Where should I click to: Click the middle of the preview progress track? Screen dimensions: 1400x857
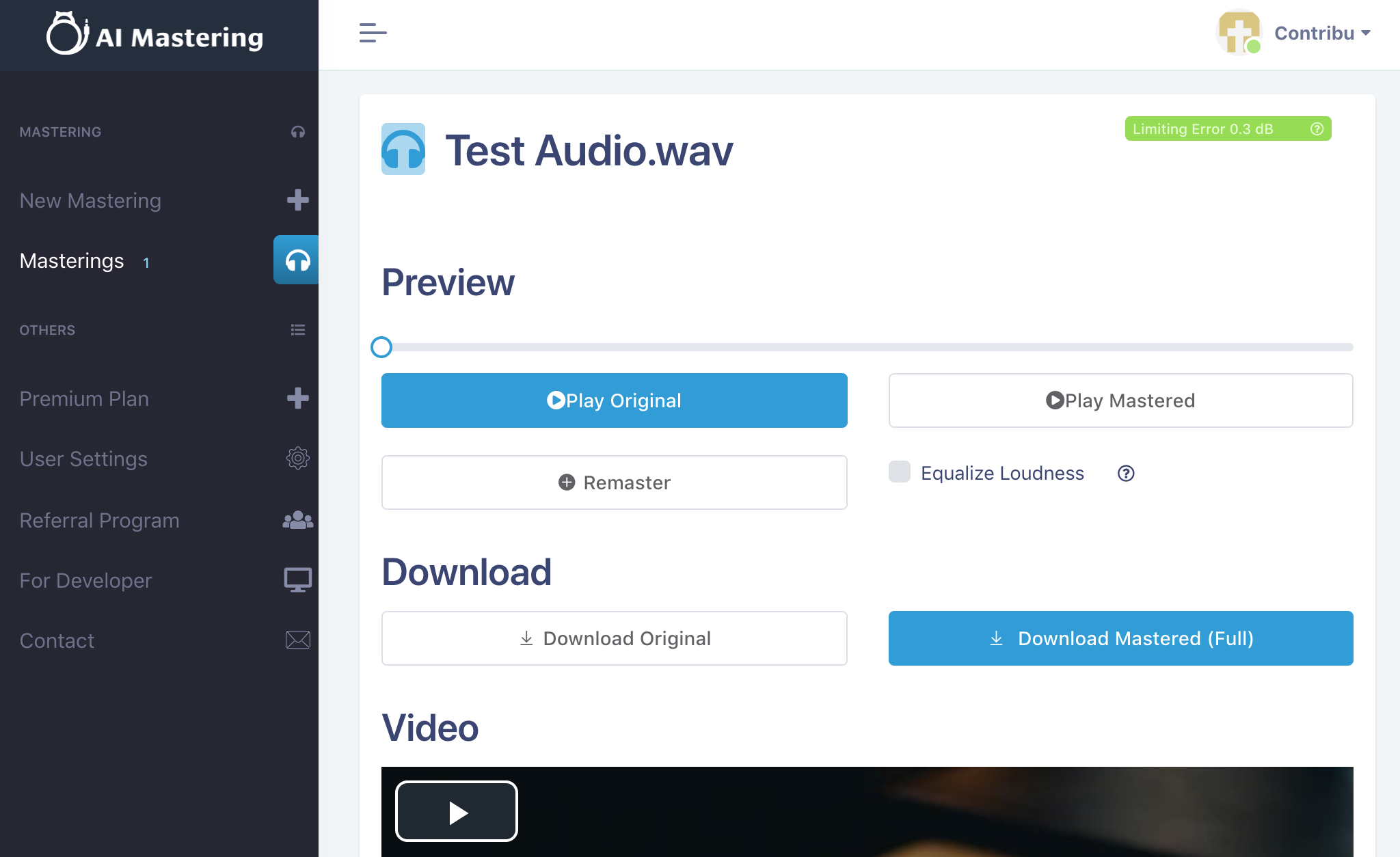[x=867, y=347]
